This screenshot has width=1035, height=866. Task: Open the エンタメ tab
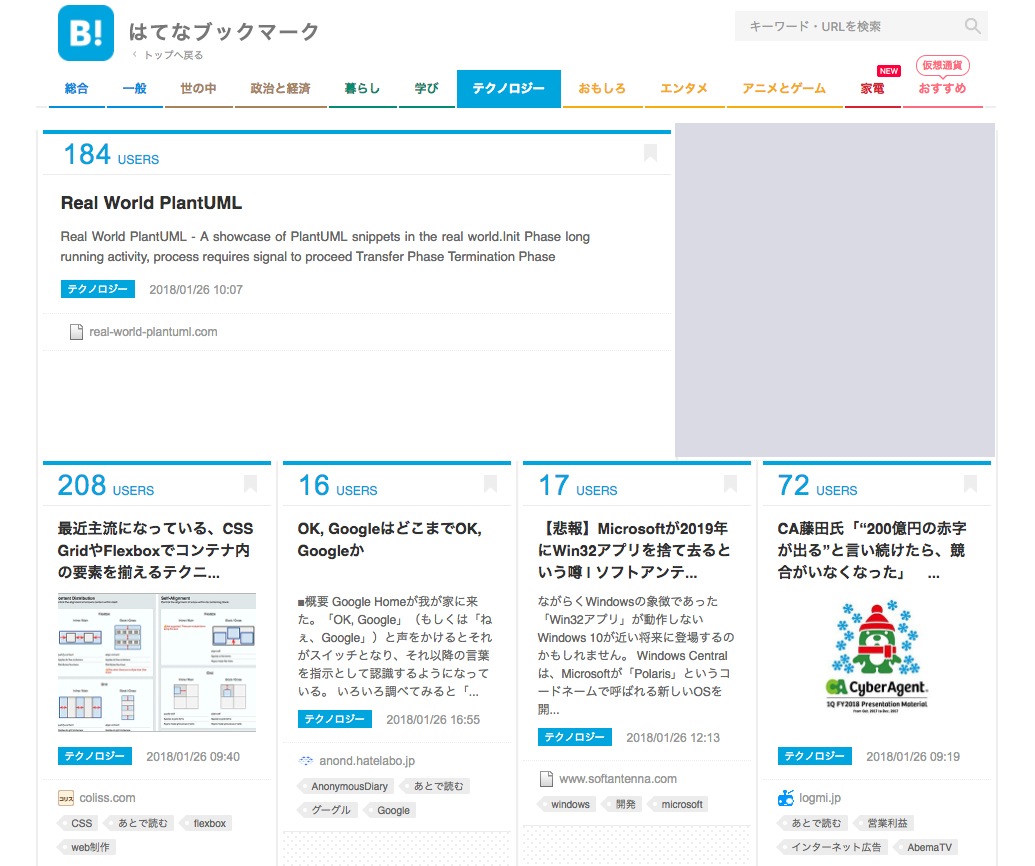684,88
